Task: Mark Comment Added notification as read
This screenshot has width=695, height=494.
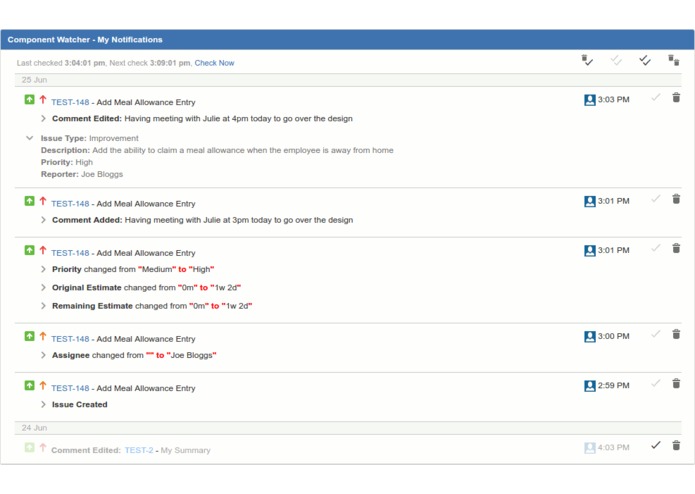Action: (656, 198)
